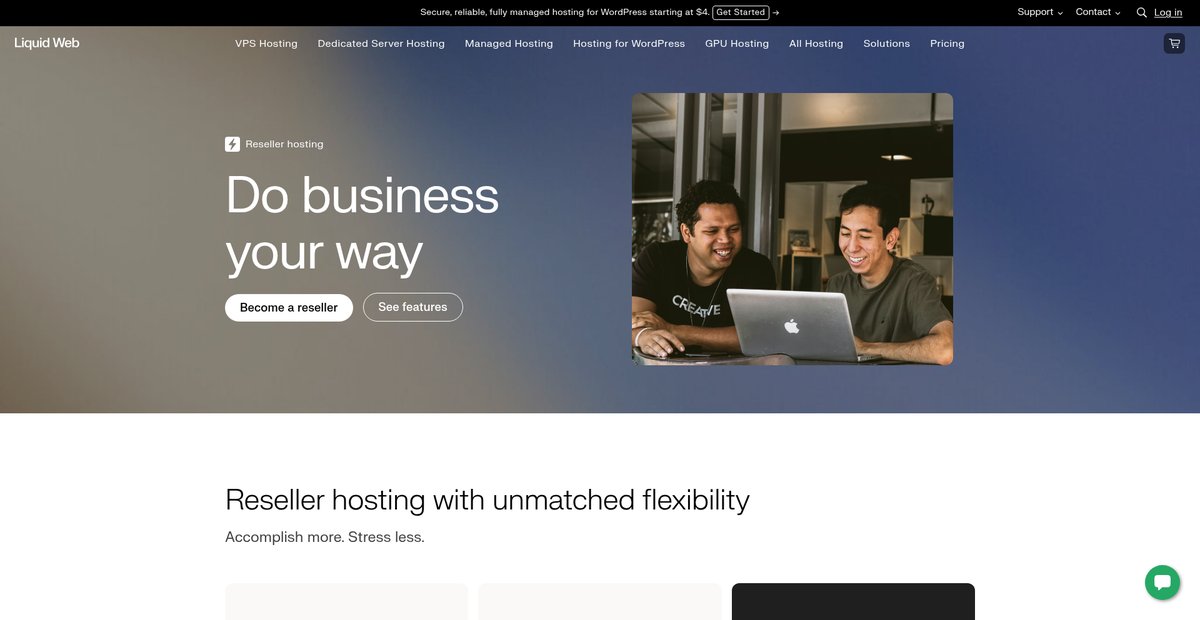Click the Reseller hosting lightning bolt icon

pyautogui.click(x=232, y=144)
